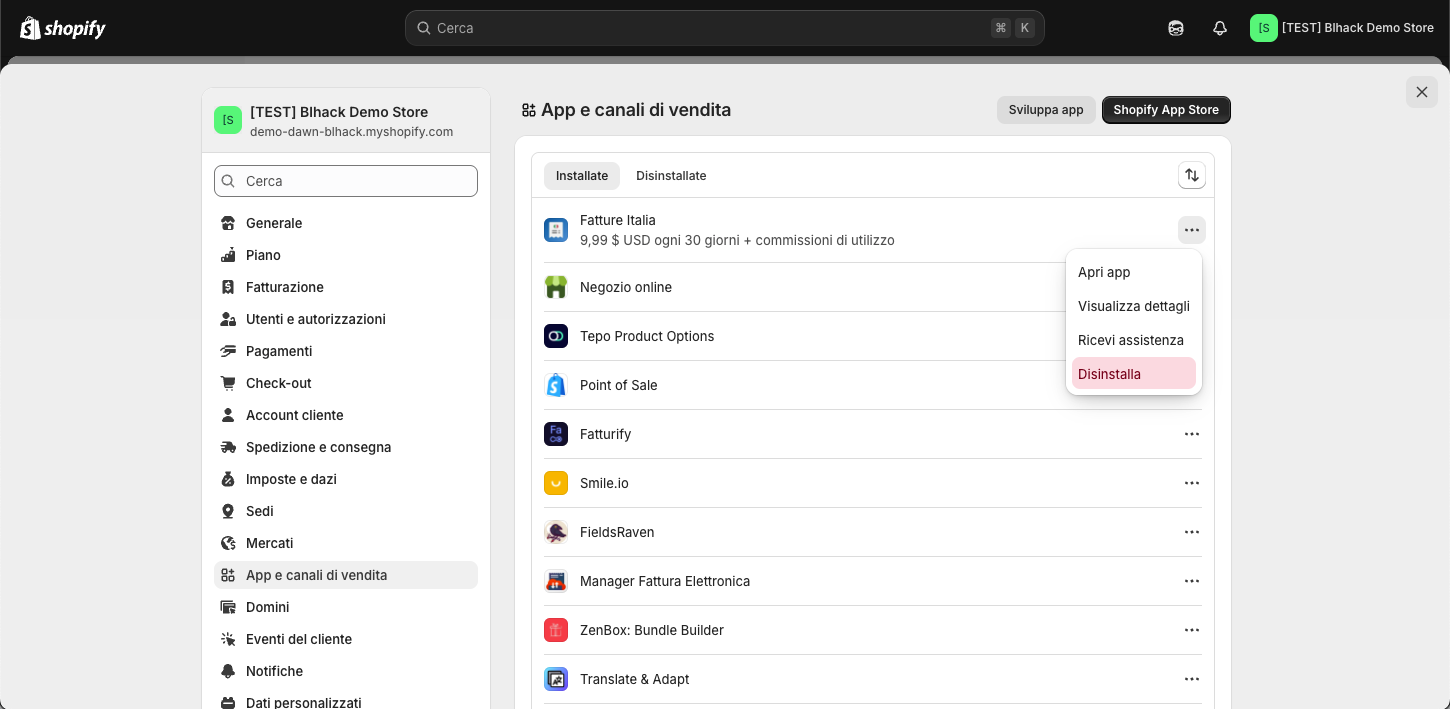Click the Fatture Italia app name

tap(618, 220)
